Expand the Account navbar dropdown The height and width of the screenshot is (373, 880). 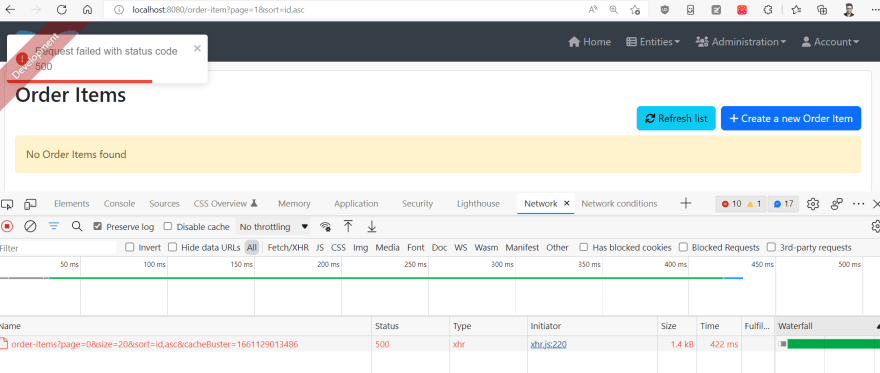pyautogui.click(x=830, y=42)
